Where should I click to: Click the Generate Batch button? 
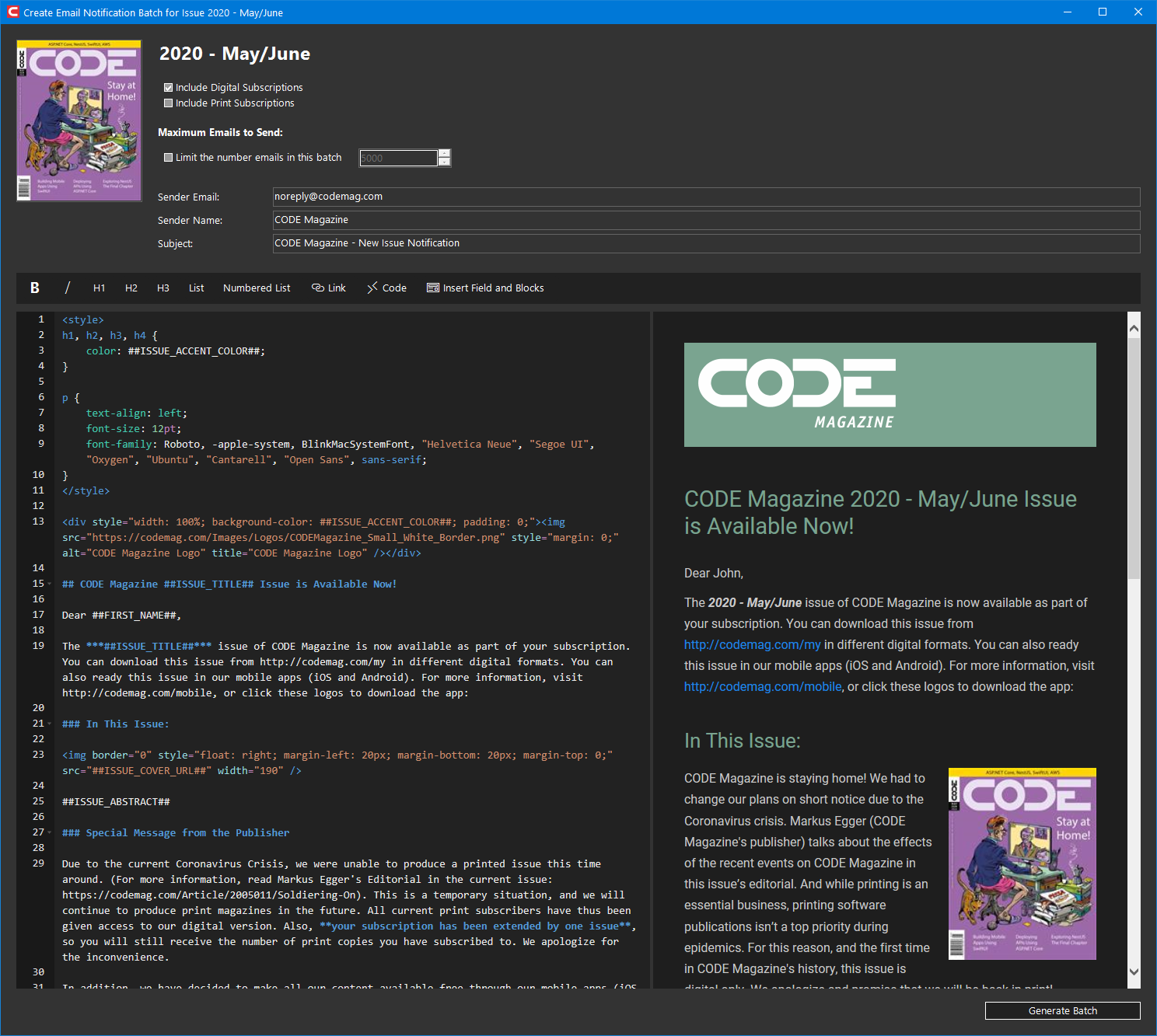point(1062,1010)
